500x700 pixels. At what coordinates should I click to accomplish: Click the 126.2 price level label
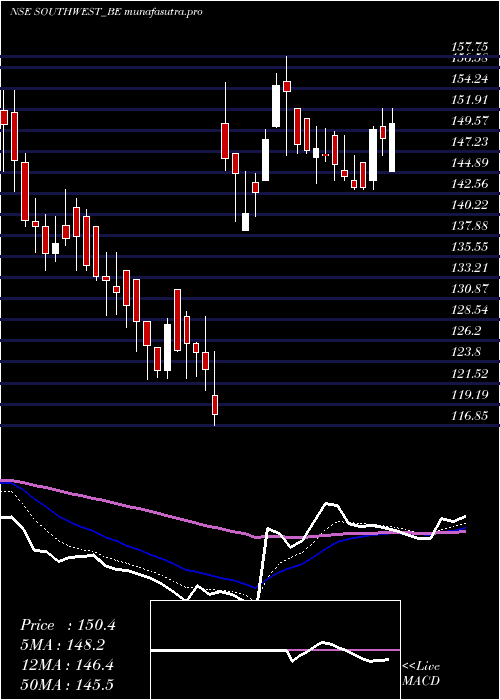[x=466, y=331]
